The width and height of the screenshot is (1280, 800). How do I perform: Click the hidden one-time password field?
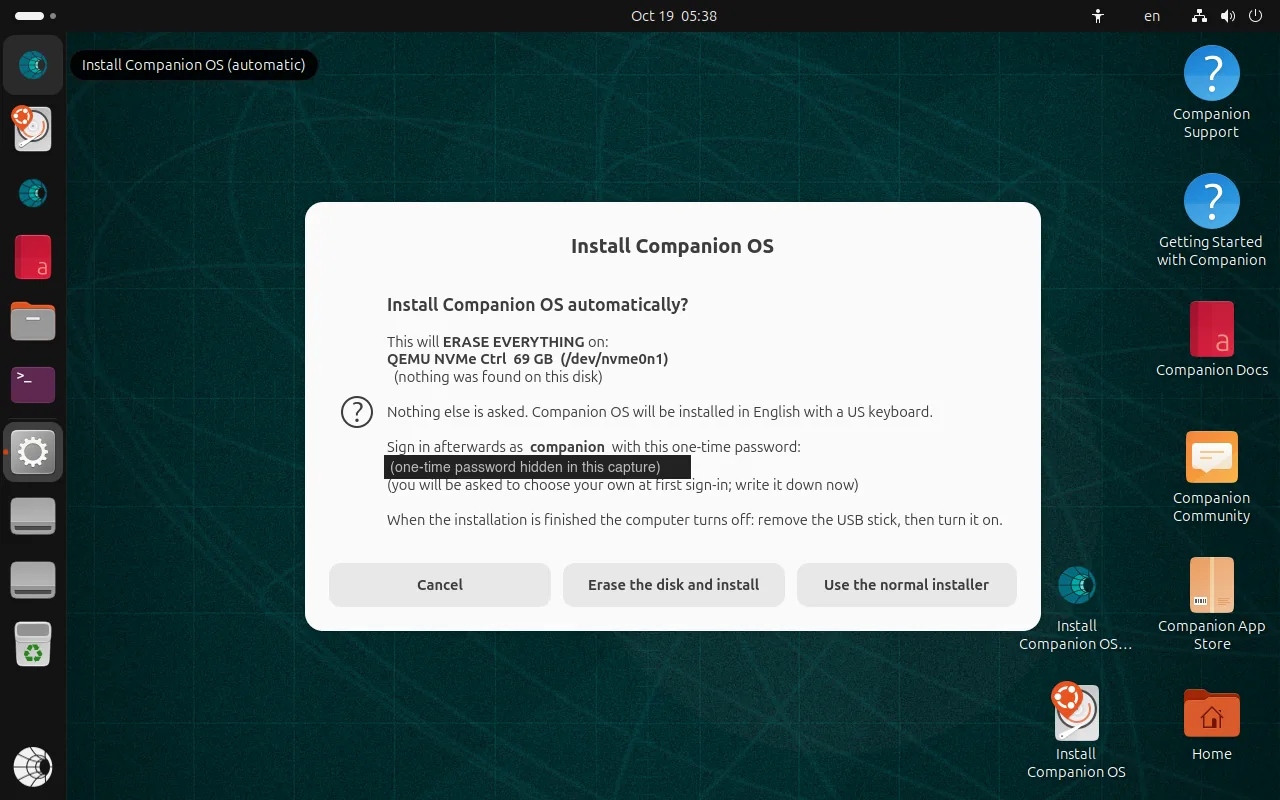click(x=537, y=467)
